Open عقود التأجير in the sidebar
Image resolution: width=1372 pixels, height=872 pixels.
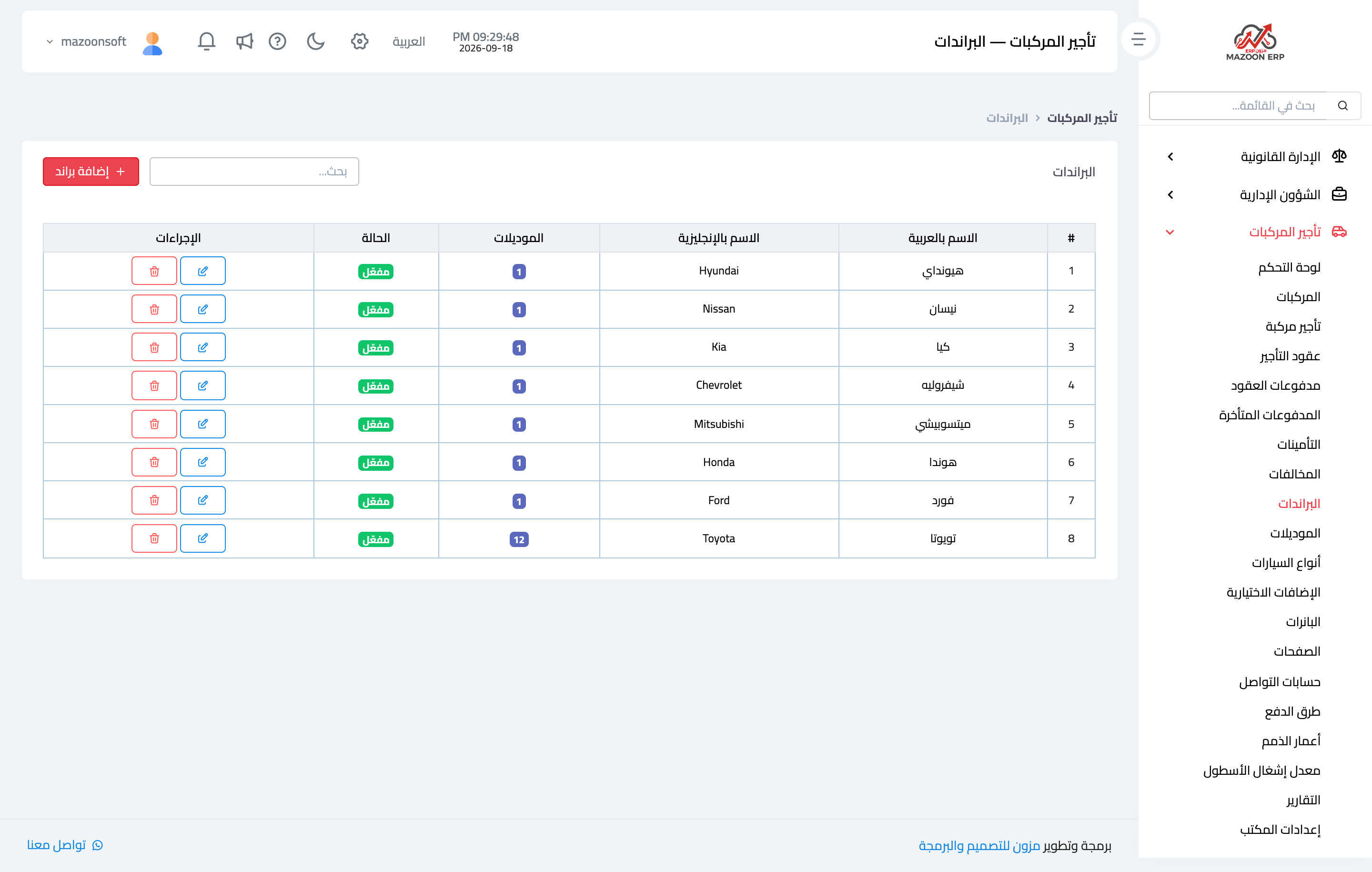click(1290, 356)
